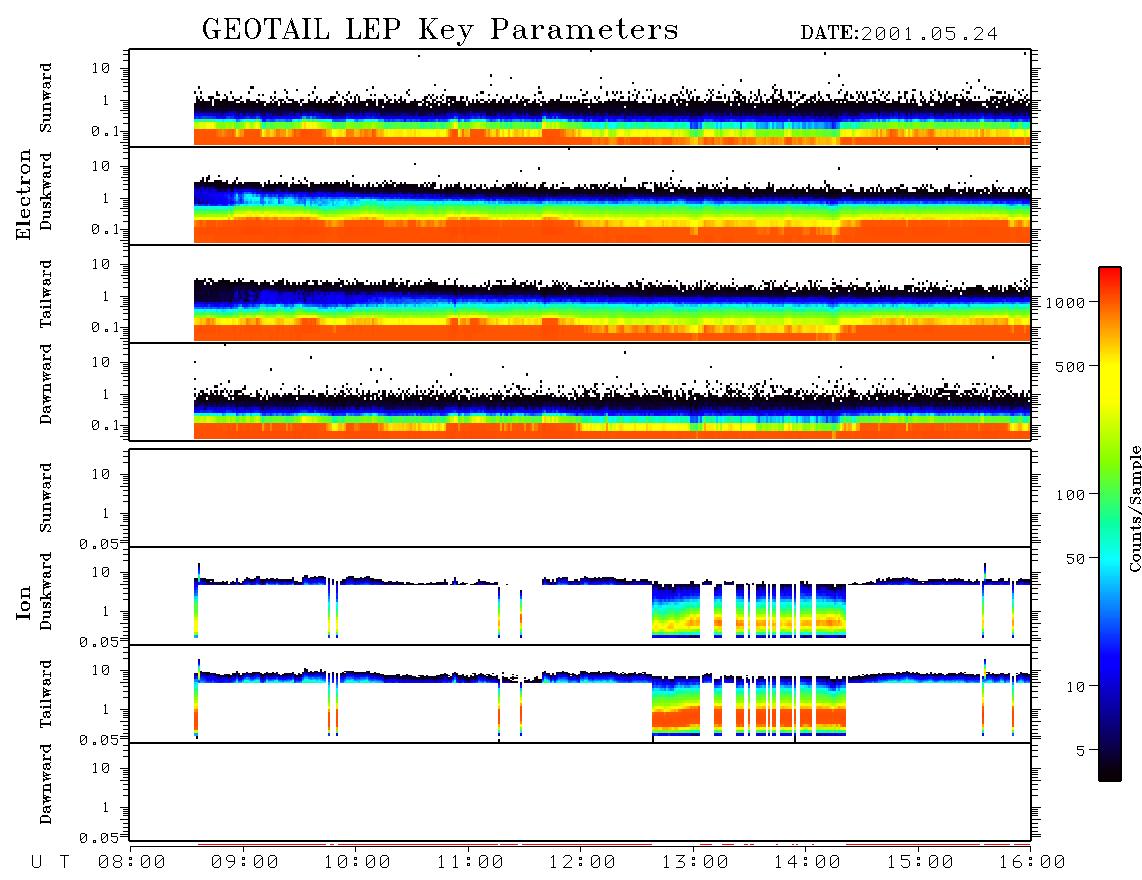
Task: Click the 10 tick of Electron Dawnward axis
Action: pos(101,362)
